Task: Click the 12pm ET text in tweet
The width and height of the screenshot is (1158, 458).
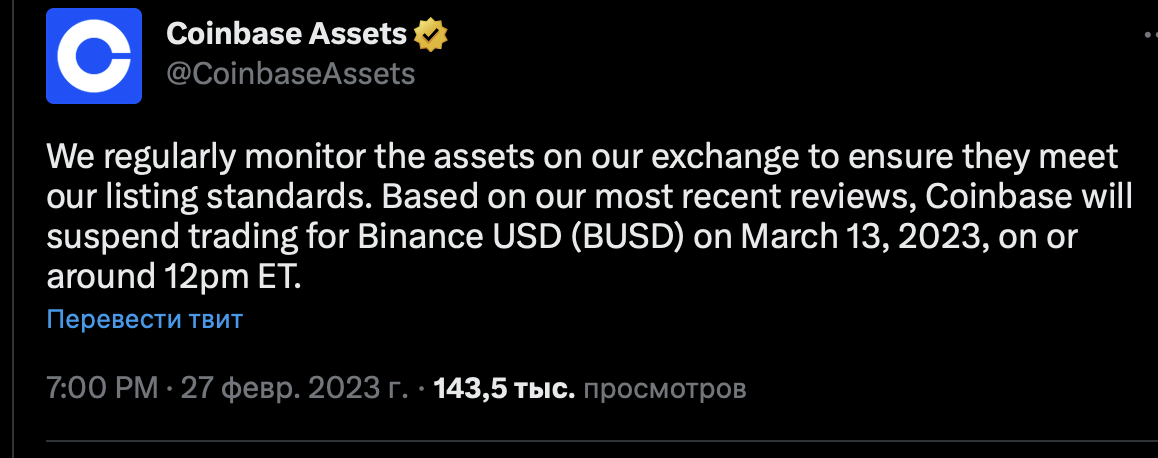Action: [230, 277]
